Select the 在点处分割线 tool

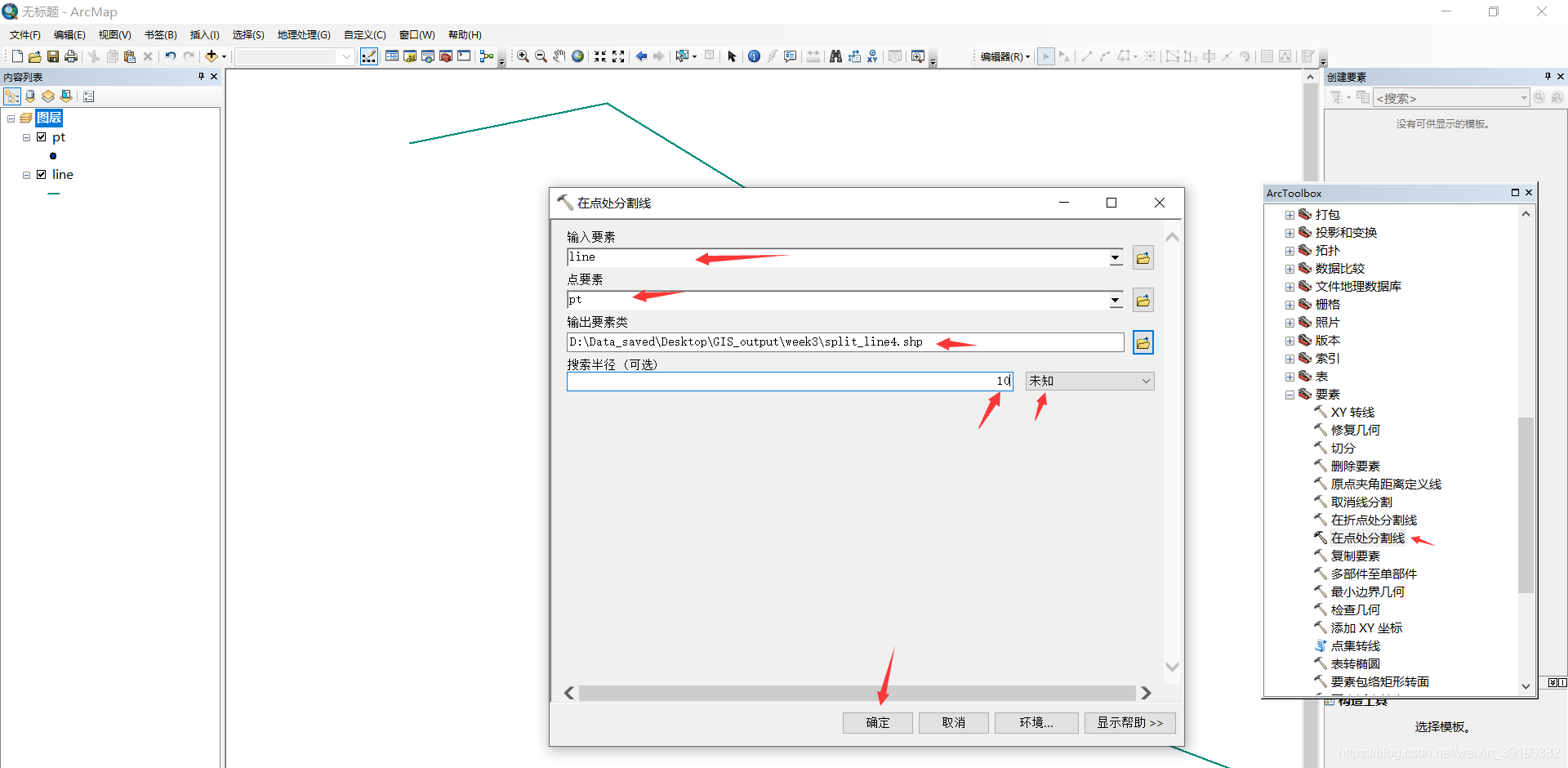point(1368,538)
